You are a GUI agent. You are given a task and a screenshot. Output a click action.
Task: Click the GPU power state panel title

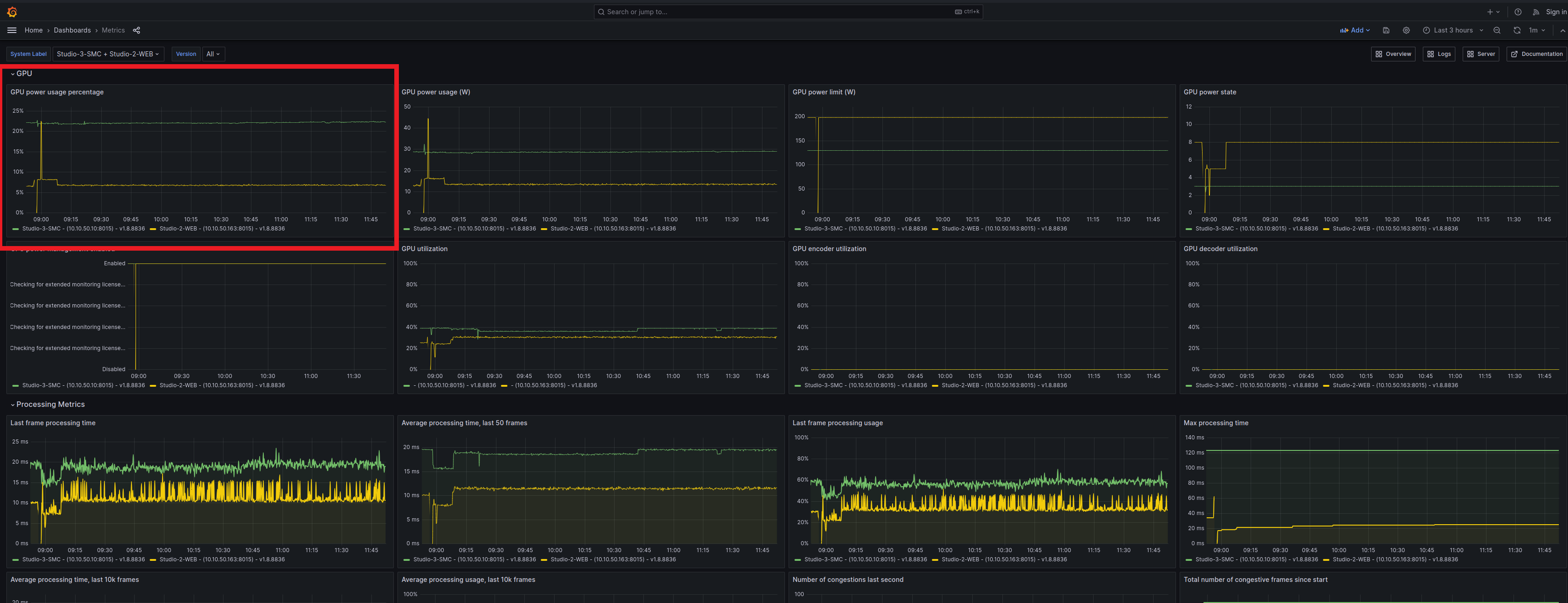point(1209,92)
